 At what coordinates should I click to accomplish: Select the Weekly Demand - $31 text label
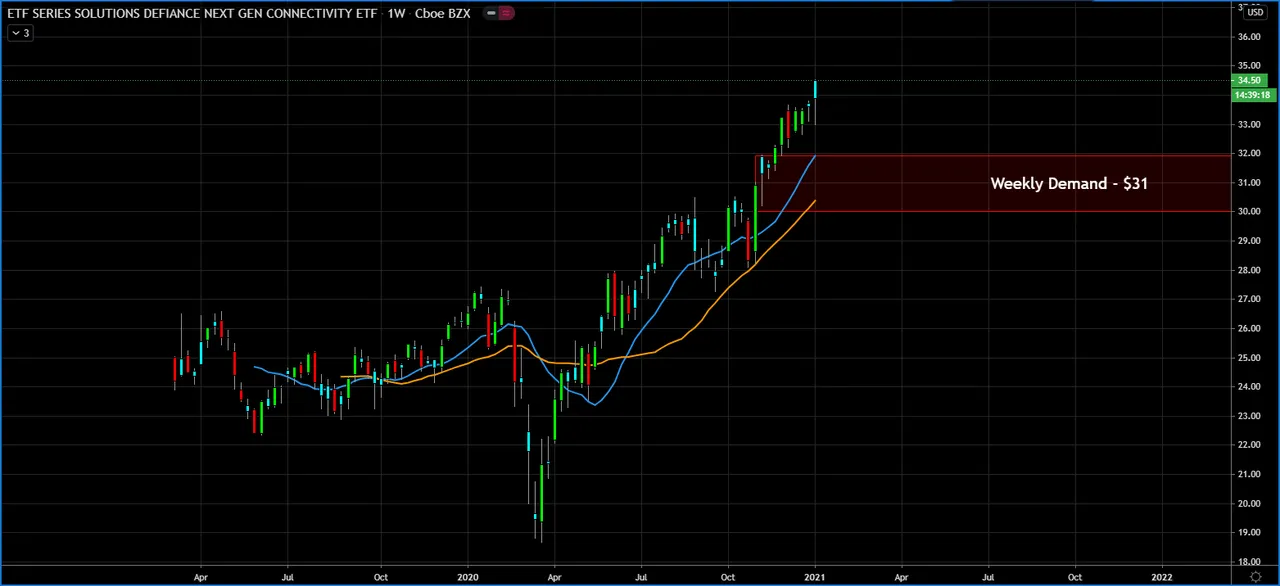1069,183
